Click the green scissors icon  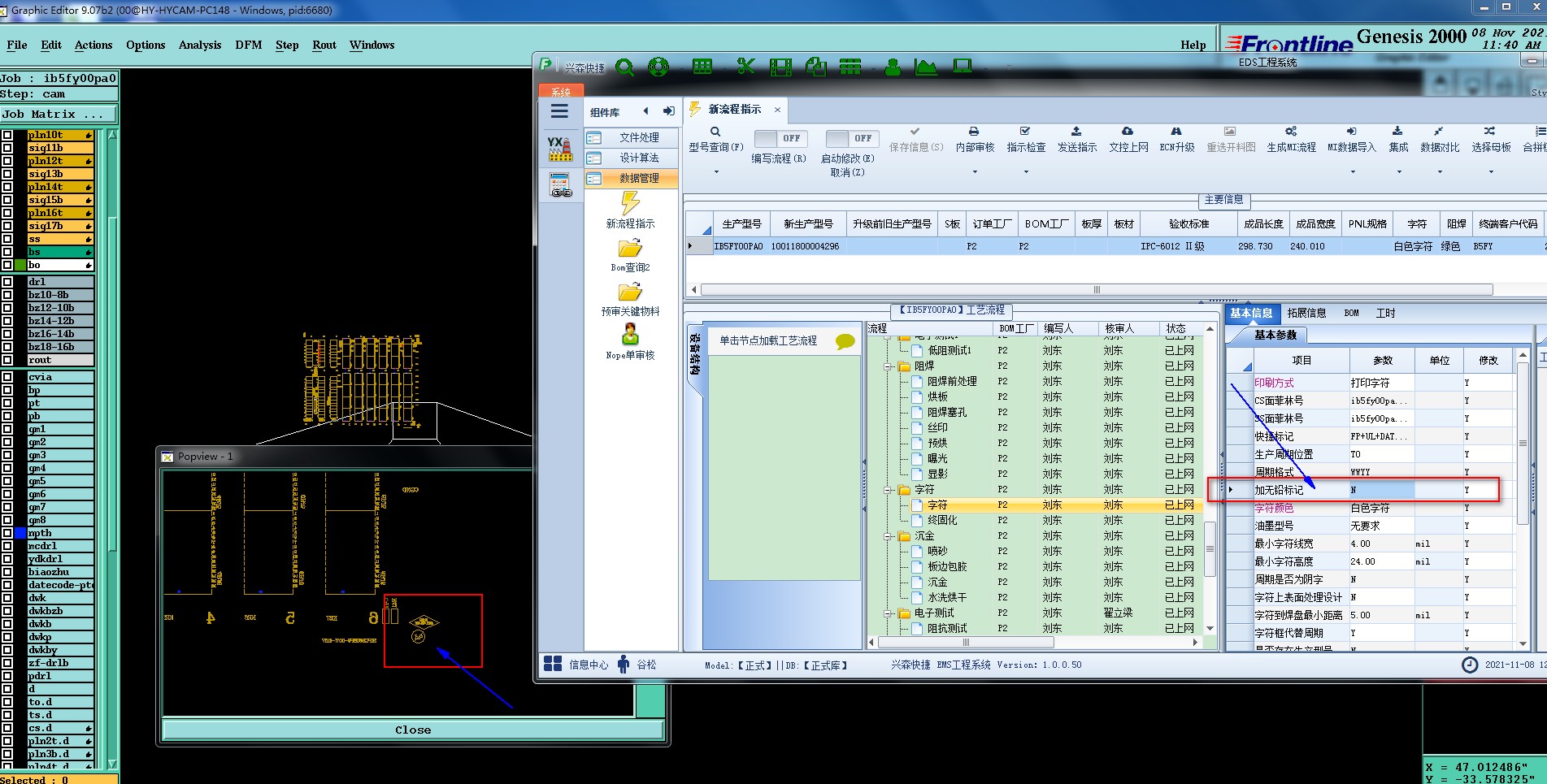[x=745, y=67]
